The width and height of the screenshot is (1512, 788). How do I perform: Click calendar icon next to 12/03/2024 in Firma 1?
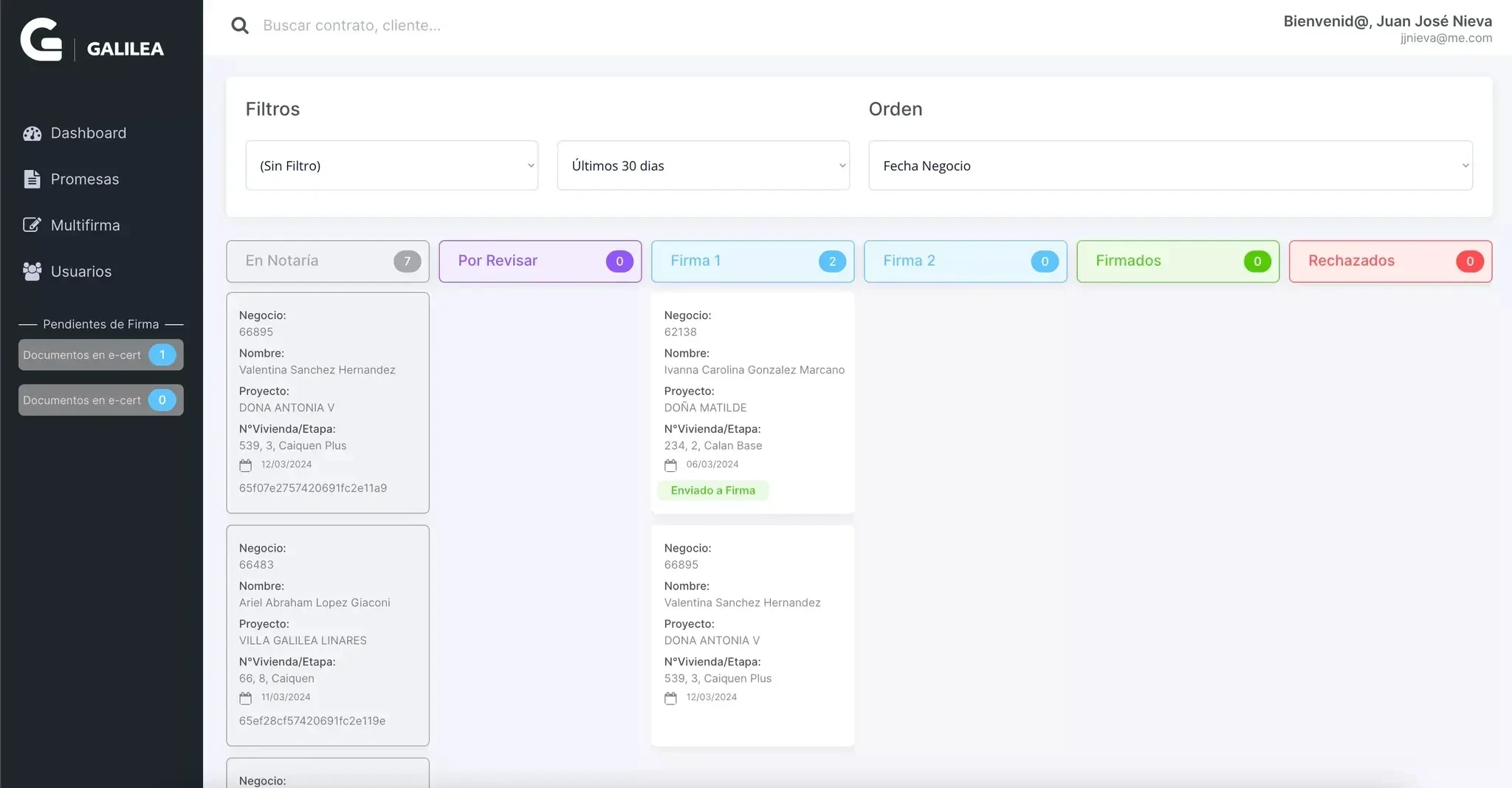coord(670,698)
